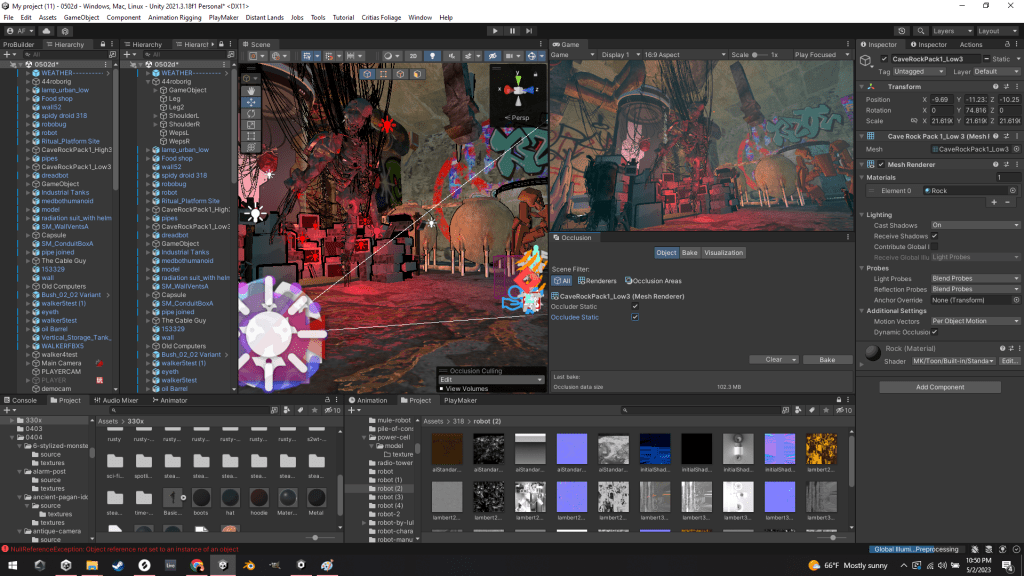
Task: Select the Move tool in Scene overlay
Action: (250, 102)
